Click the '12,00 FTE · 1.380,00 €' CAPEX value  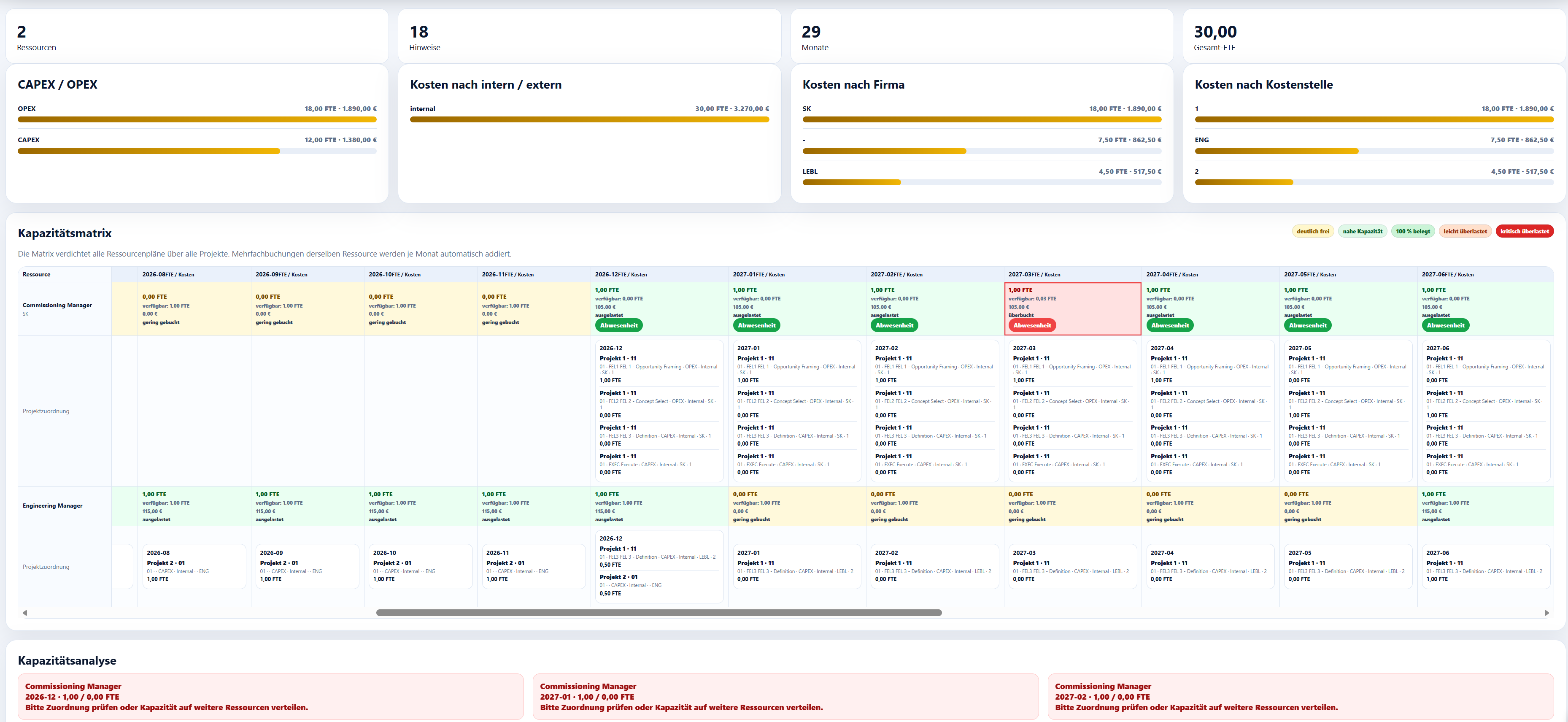coord(340,140)
